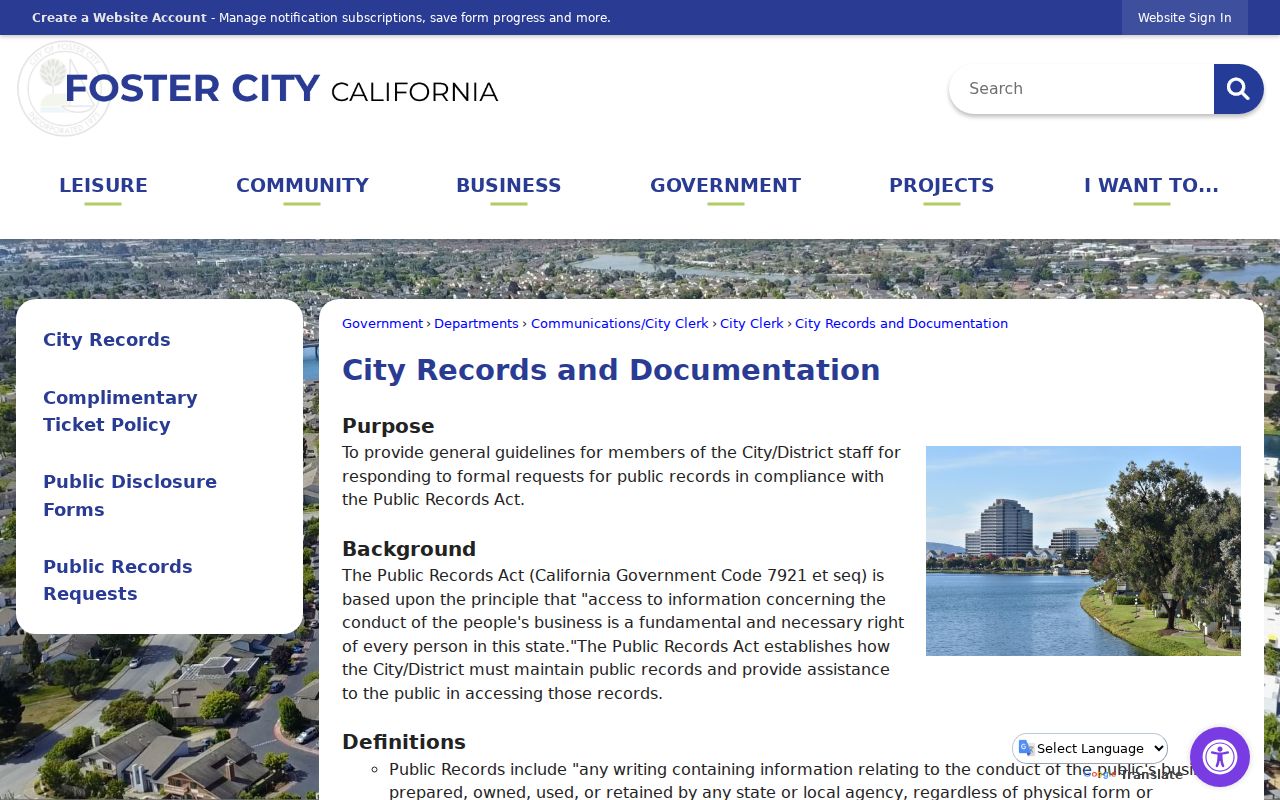
Task: Focus the Search input field
Action: coord(1081,89)
